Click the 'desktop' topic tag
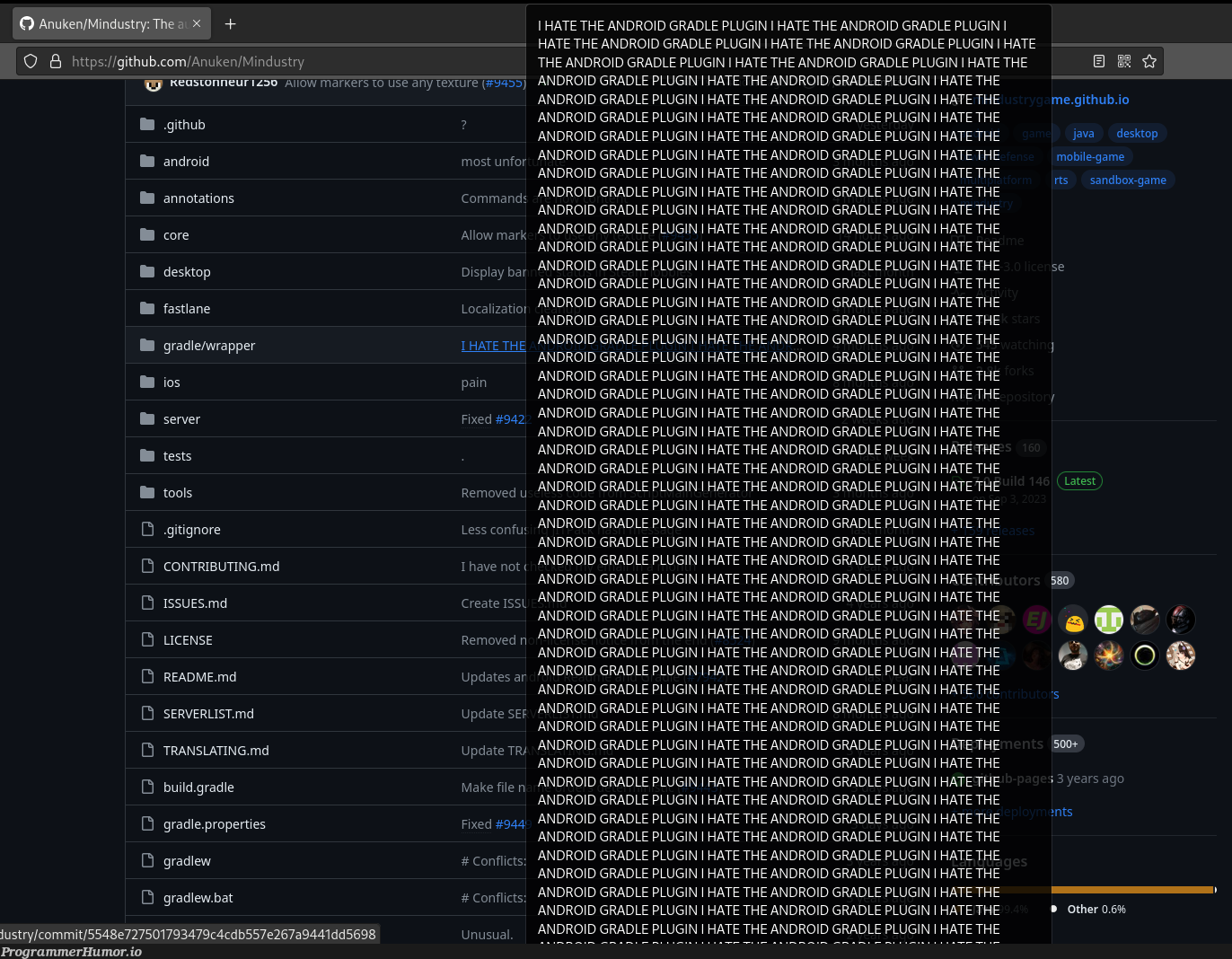The width and height of the screenshot is (1232, 959). point(1137,134)
